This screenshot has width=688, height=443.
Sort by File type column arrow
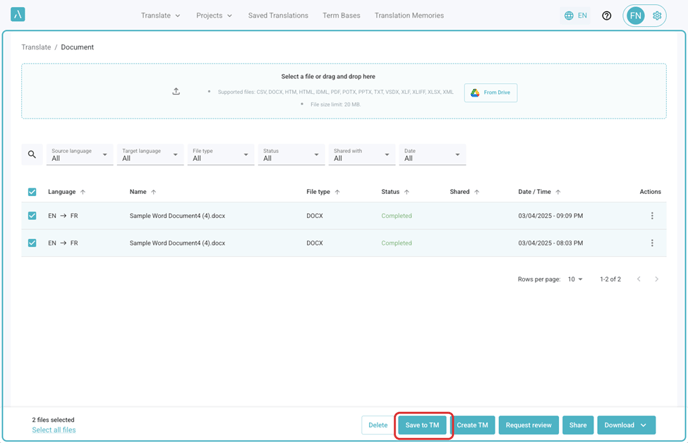[x=337, y=192]
